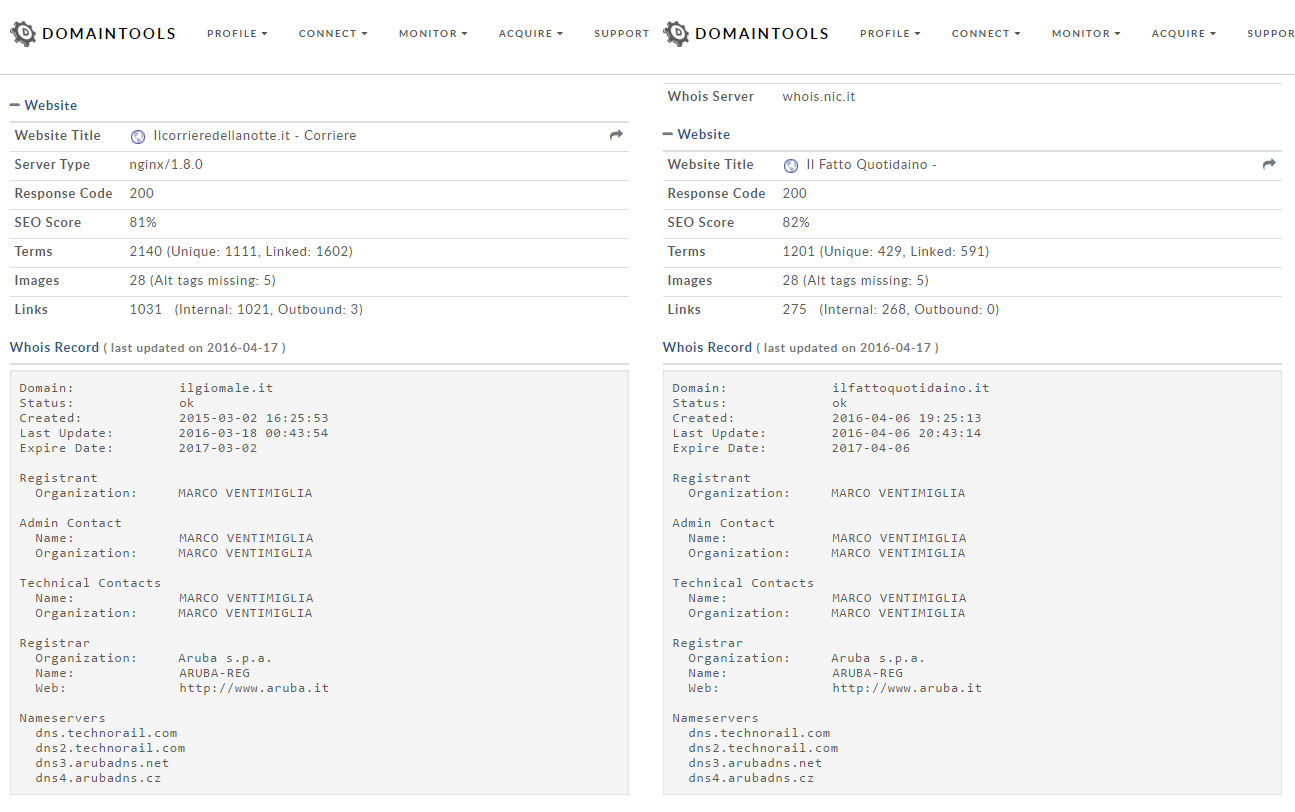This screenshot has width=1295, height=812.
Task: Open ACQUIRE dropdown on the right page
Action: click(x=1184, y=33)
